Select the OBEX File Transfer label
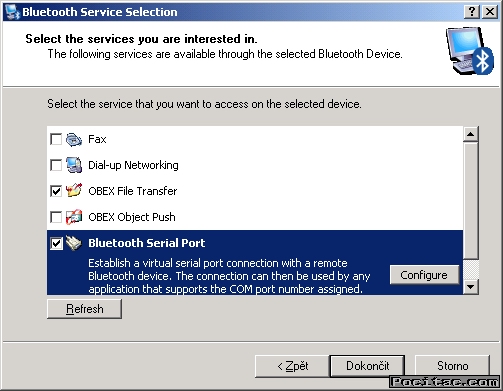The image size is (503, 391). (132, 191)
